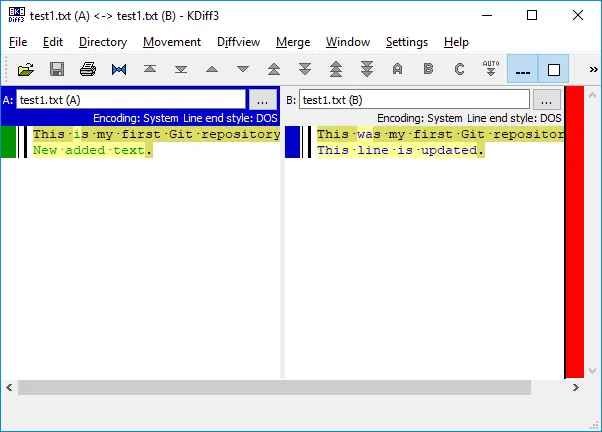
Task: Toggle the white square toolbar button
Action: (554, 69)
